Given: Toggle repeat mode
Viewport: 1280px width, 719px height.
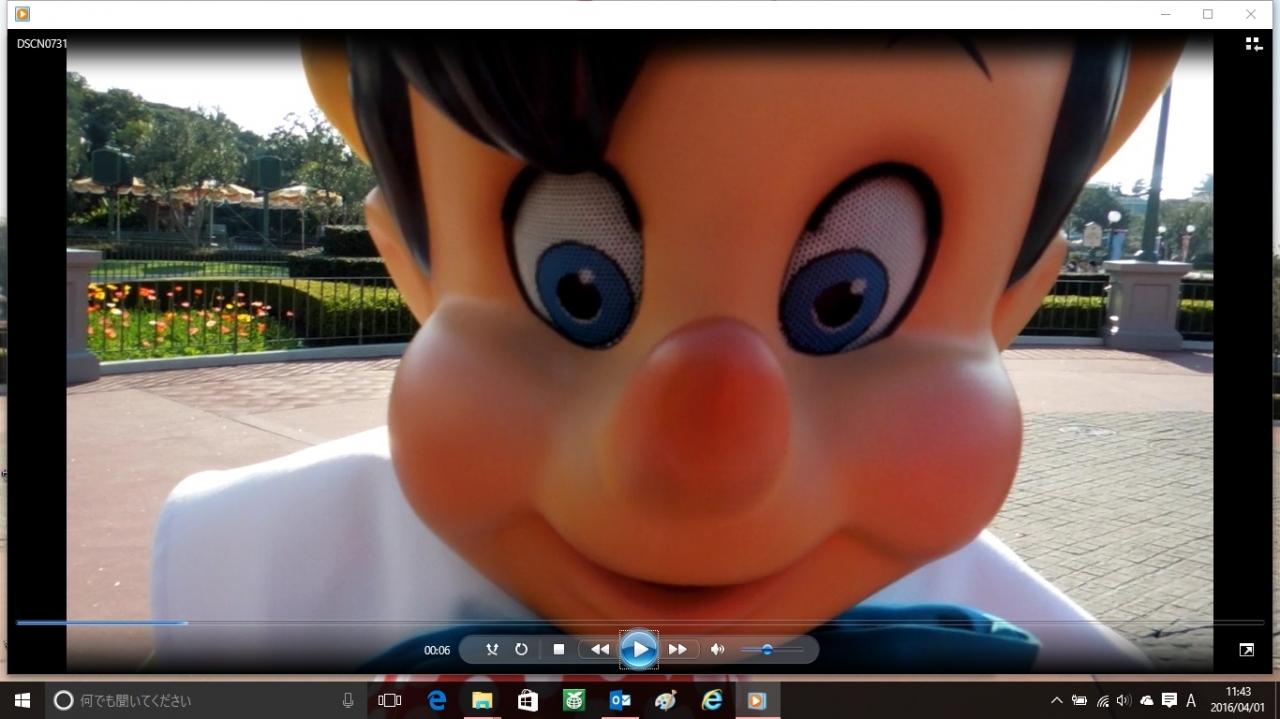Looking at the screenshot, I should tap(521, 649).
